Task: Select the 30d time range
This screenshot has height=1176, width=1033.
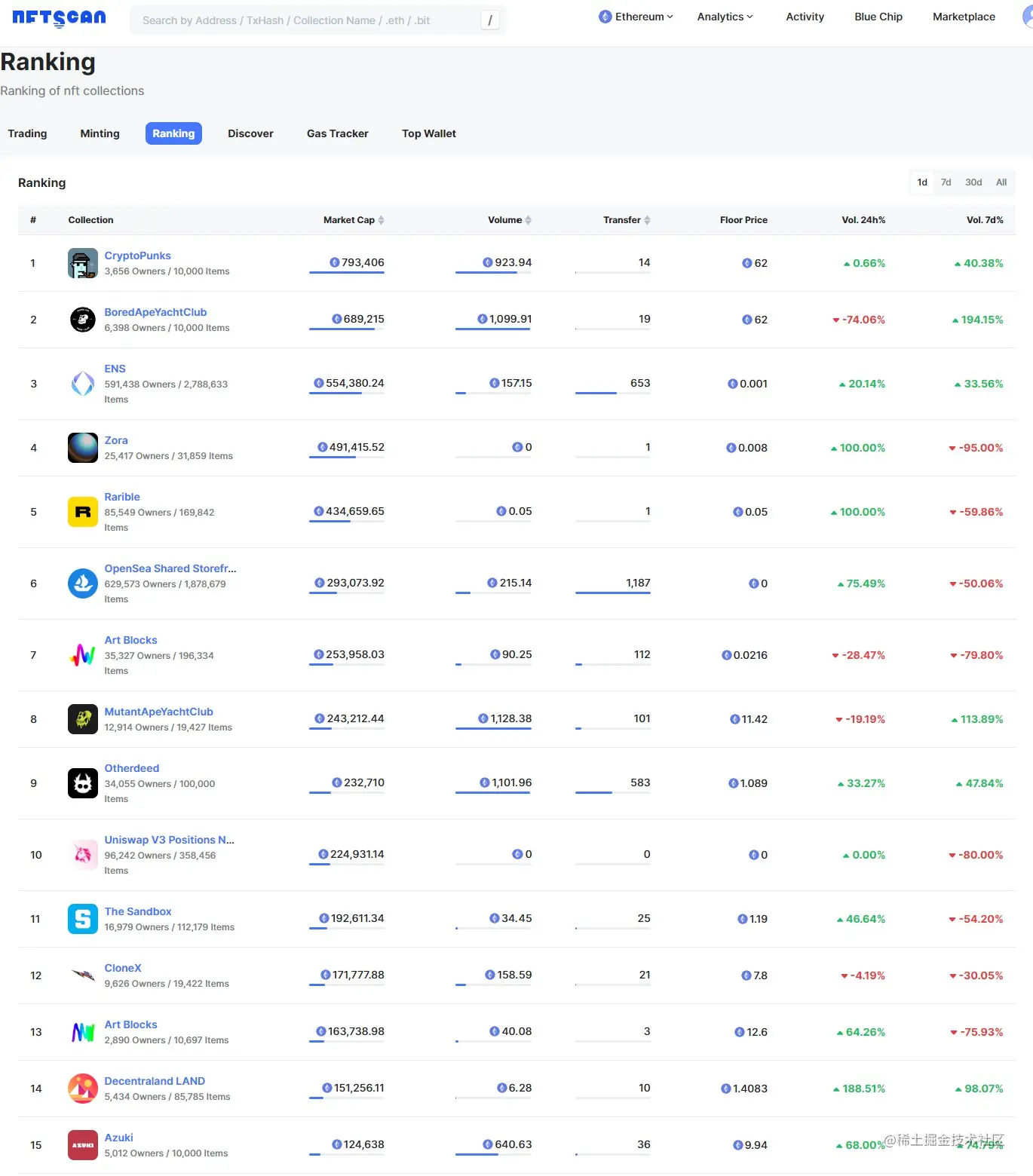Action: click(973, 182)
